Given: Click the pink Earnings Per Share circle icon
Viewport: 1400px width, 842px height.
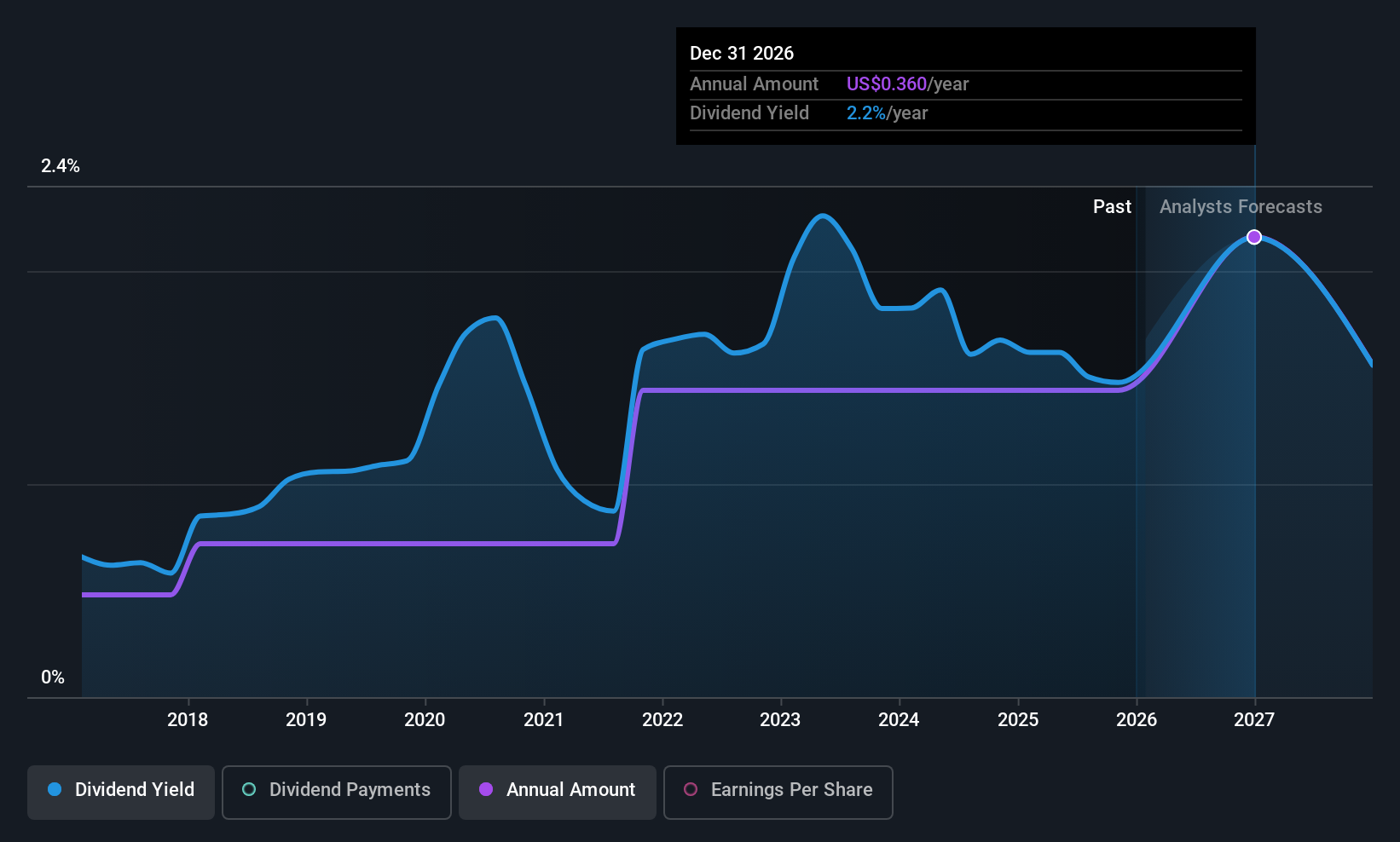Looking at the screenshot, I should 691,789.
